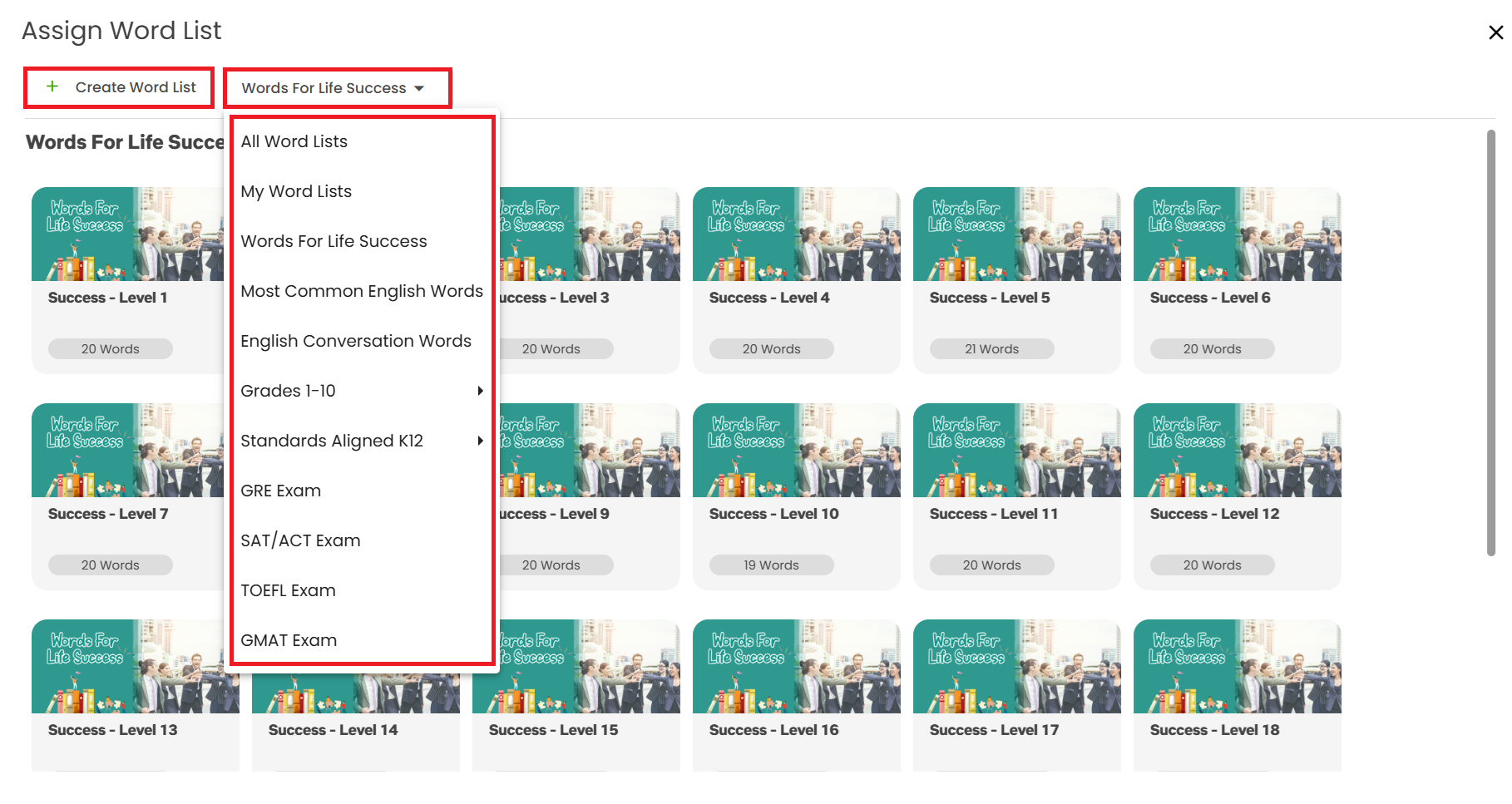The image size is (1512, 804).
Task: Click the 19 Words badge on Level 10
Action: click(x=771, y=565)
